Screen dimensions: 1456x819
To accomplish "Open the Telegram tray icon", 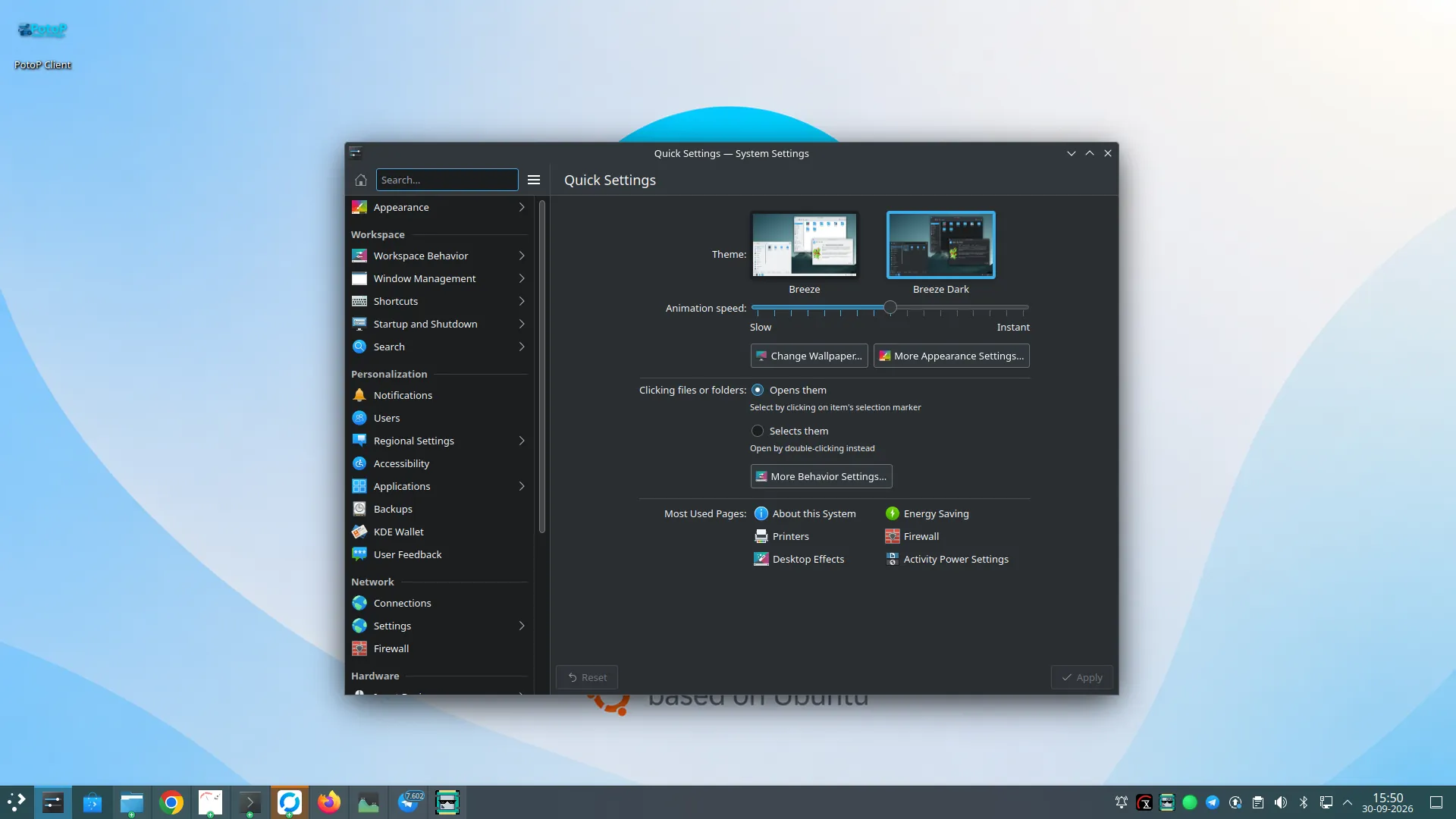I will (1213, 802).
